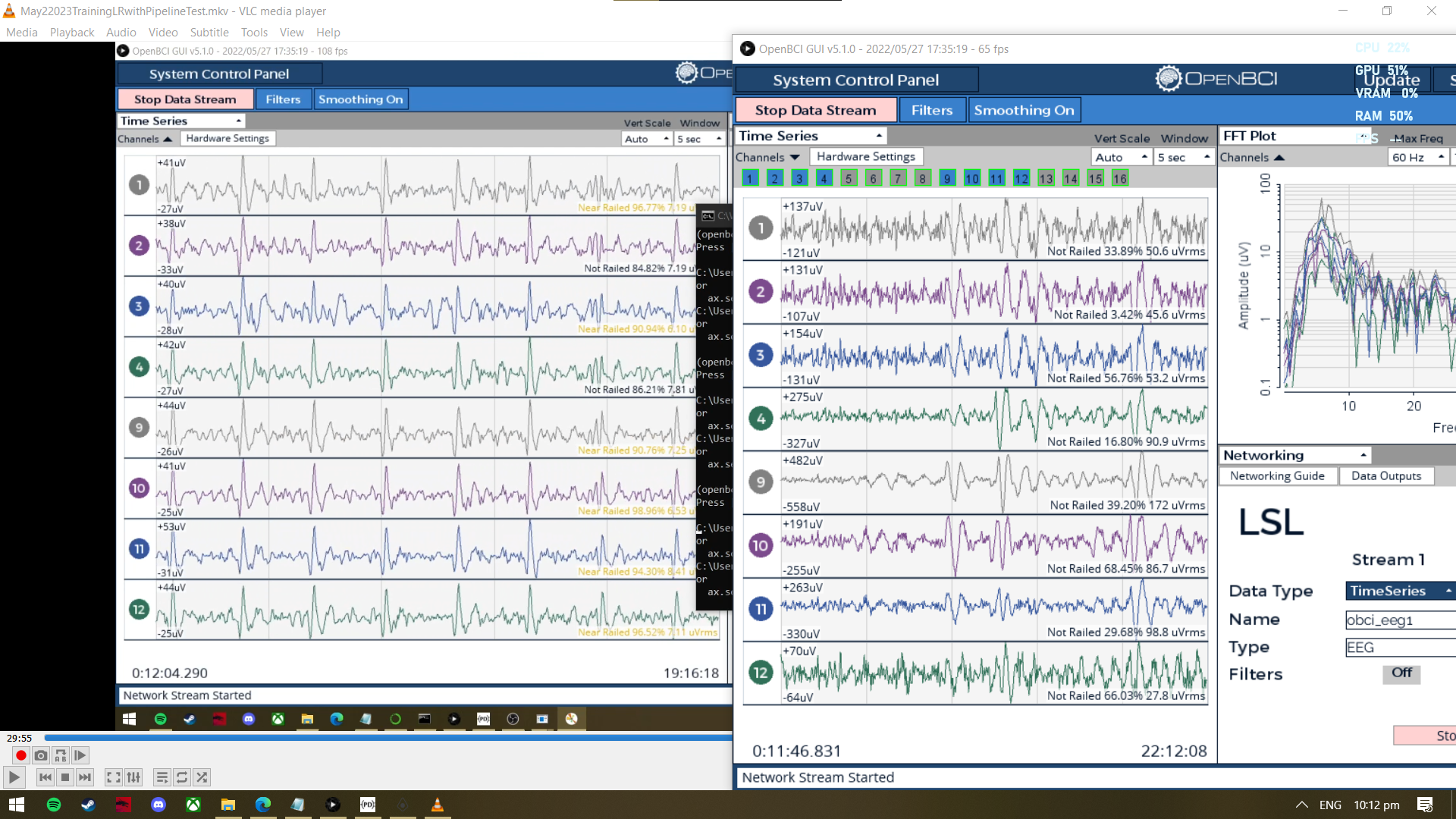Expand the Vert Scale Auto dropdown
This screenshot has width=1456, height=819.
coord(1122,157)
